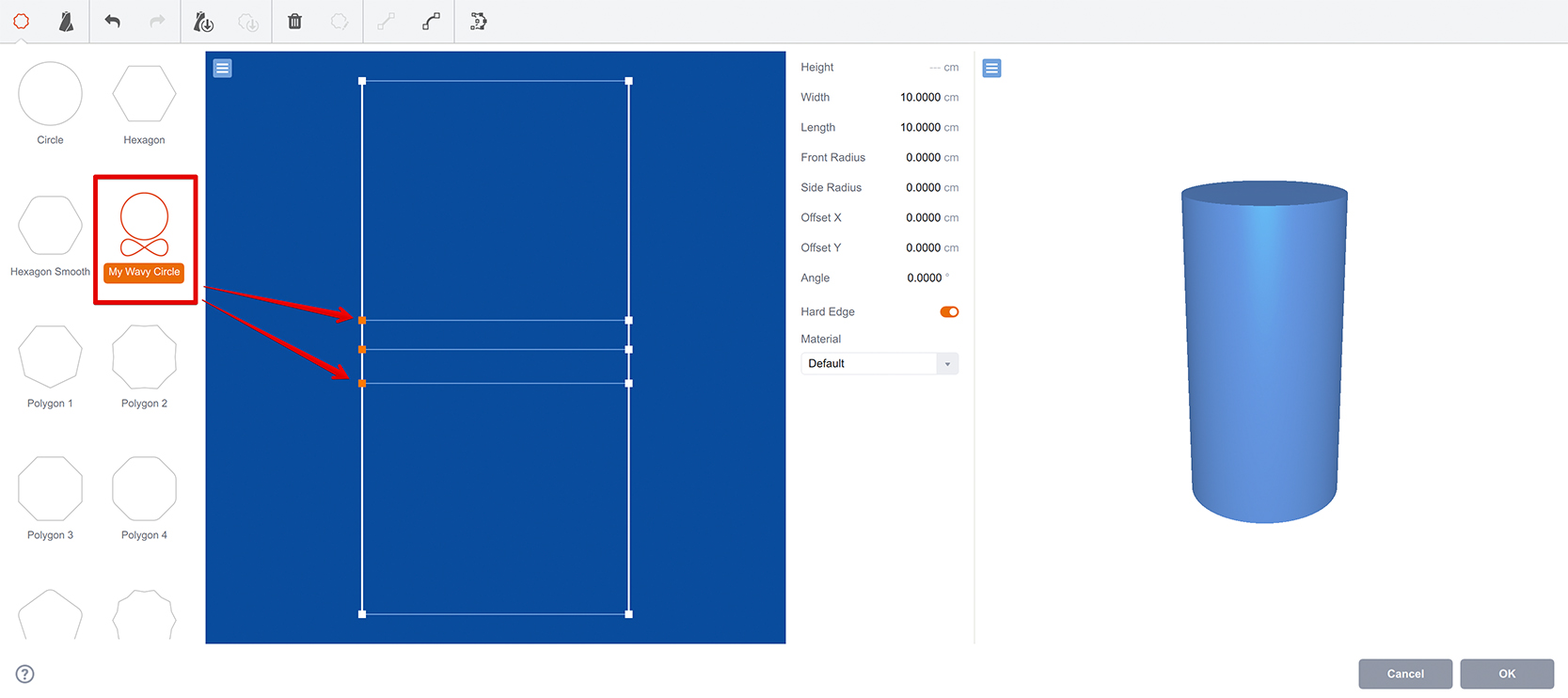Open the Material dropdown
Viewport: 1568px width, 698px height.
point(879,363)
